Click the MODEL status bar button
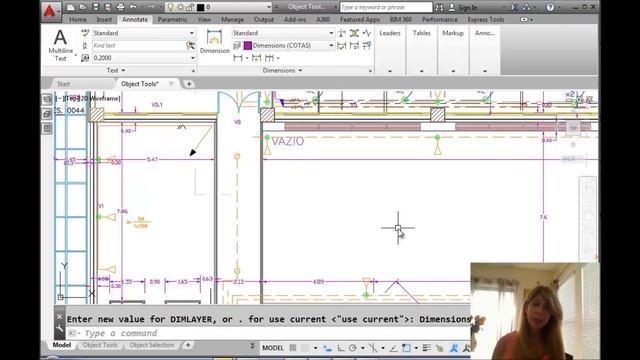 click(x=273, y=348)
